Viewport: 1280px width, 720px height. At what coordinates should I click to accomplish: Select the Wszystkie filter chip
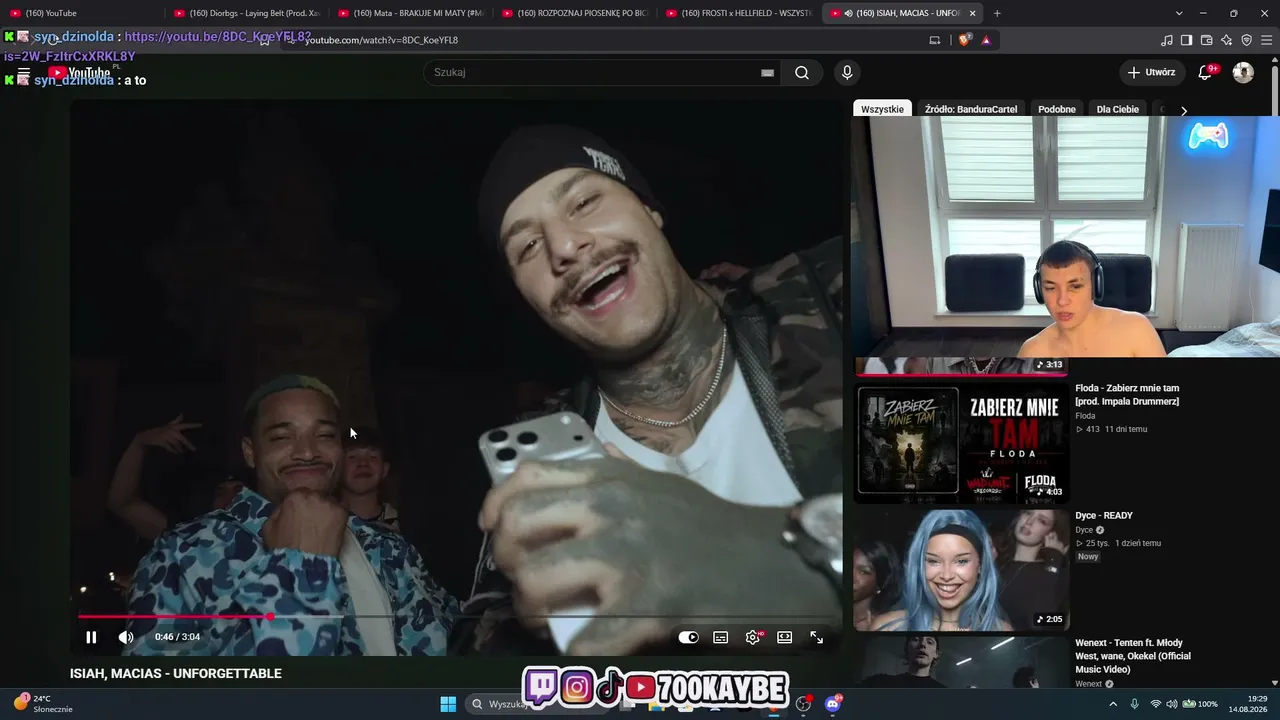click(x=882, y=109)
